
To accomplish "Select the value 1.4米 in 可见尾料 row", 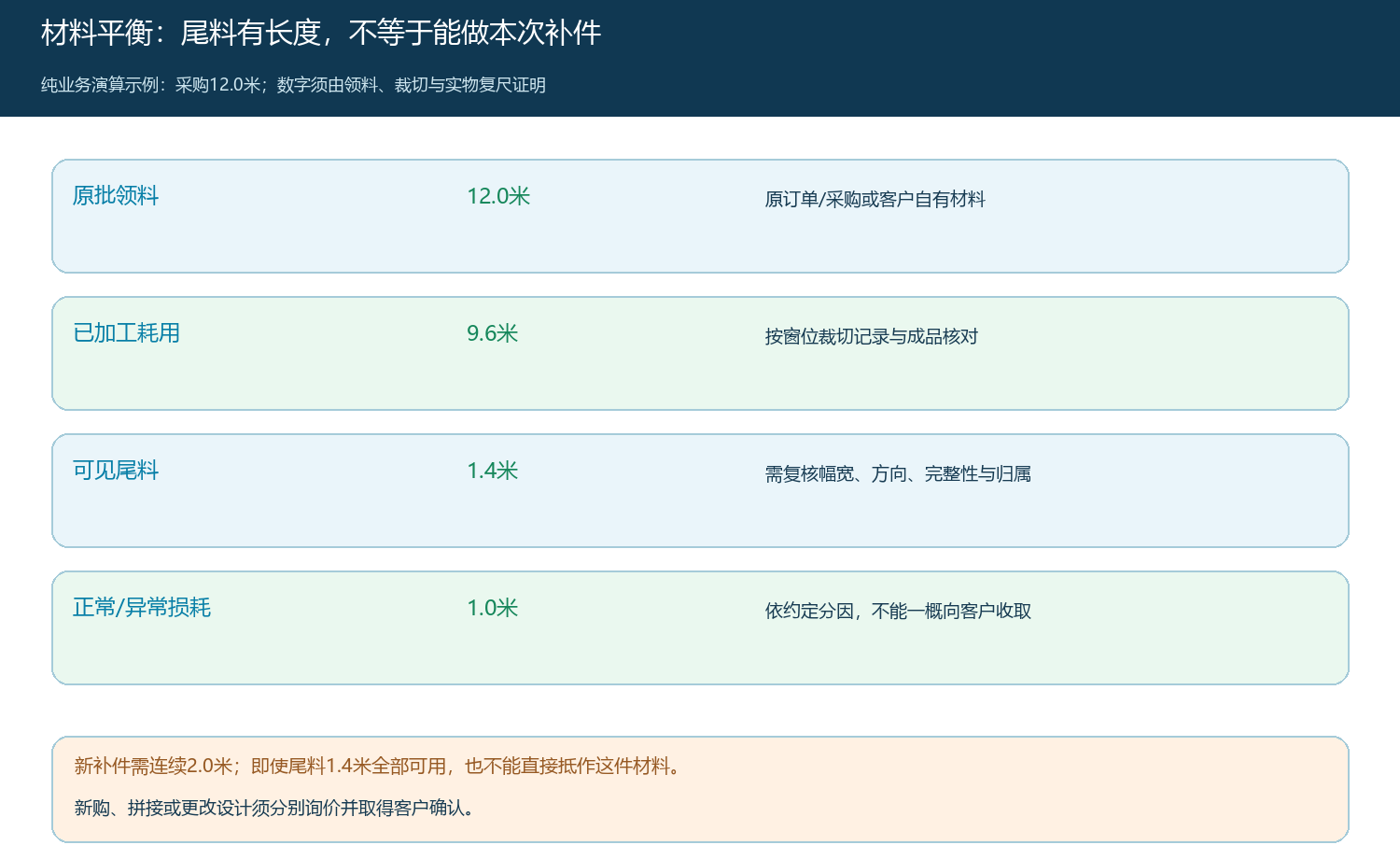I will (x=492, y=471).
